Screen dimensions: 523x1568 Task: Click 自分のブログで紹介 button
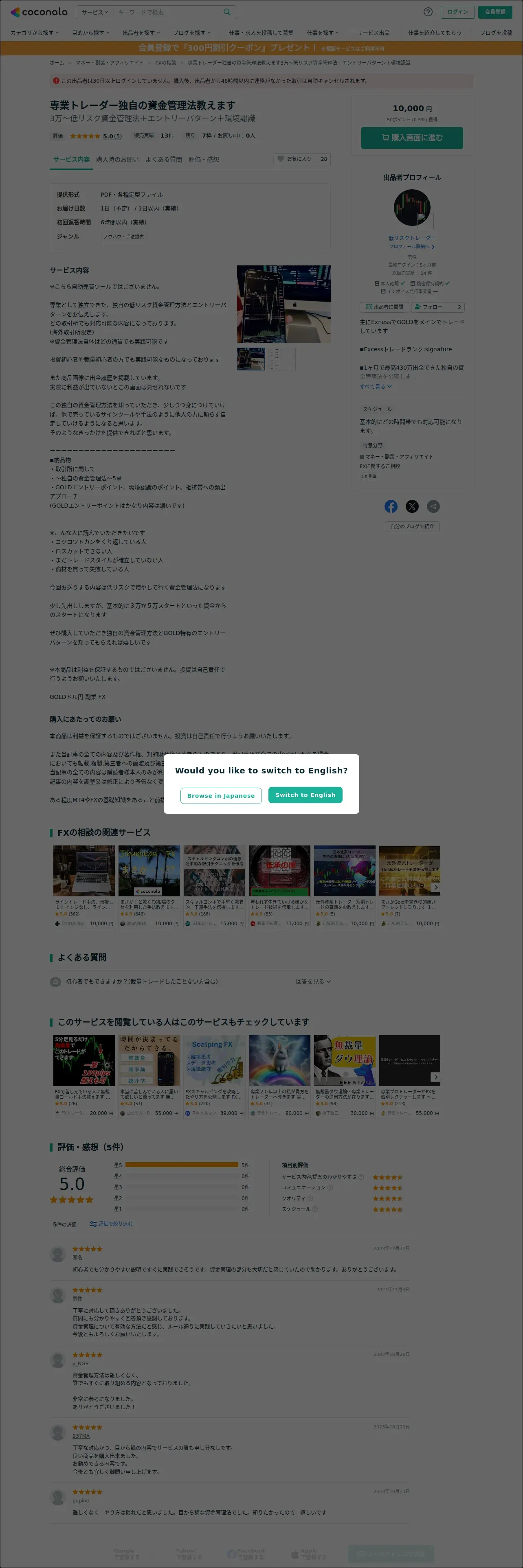point(412,526)
